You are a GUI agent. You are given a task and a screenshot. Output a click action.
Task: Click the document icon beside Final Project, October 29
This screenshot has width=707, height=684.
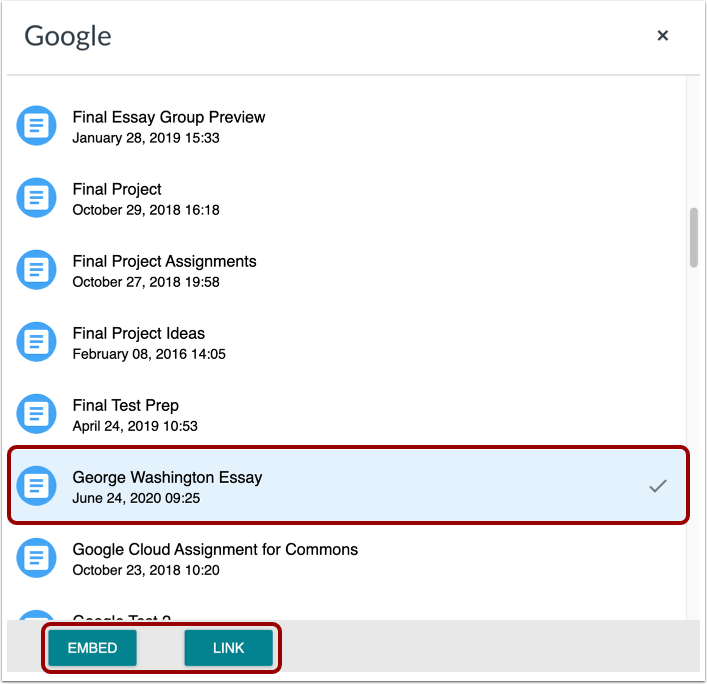[37, 198]
